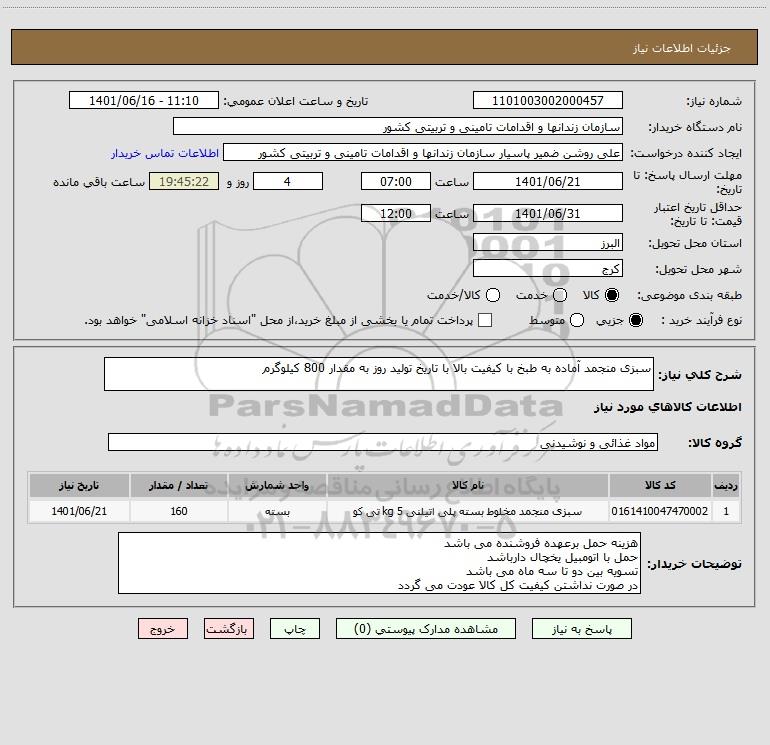Select the کالا/خدمت radio button
The width and height of the screenshot is (770, 745).
(x=493, y=295)
